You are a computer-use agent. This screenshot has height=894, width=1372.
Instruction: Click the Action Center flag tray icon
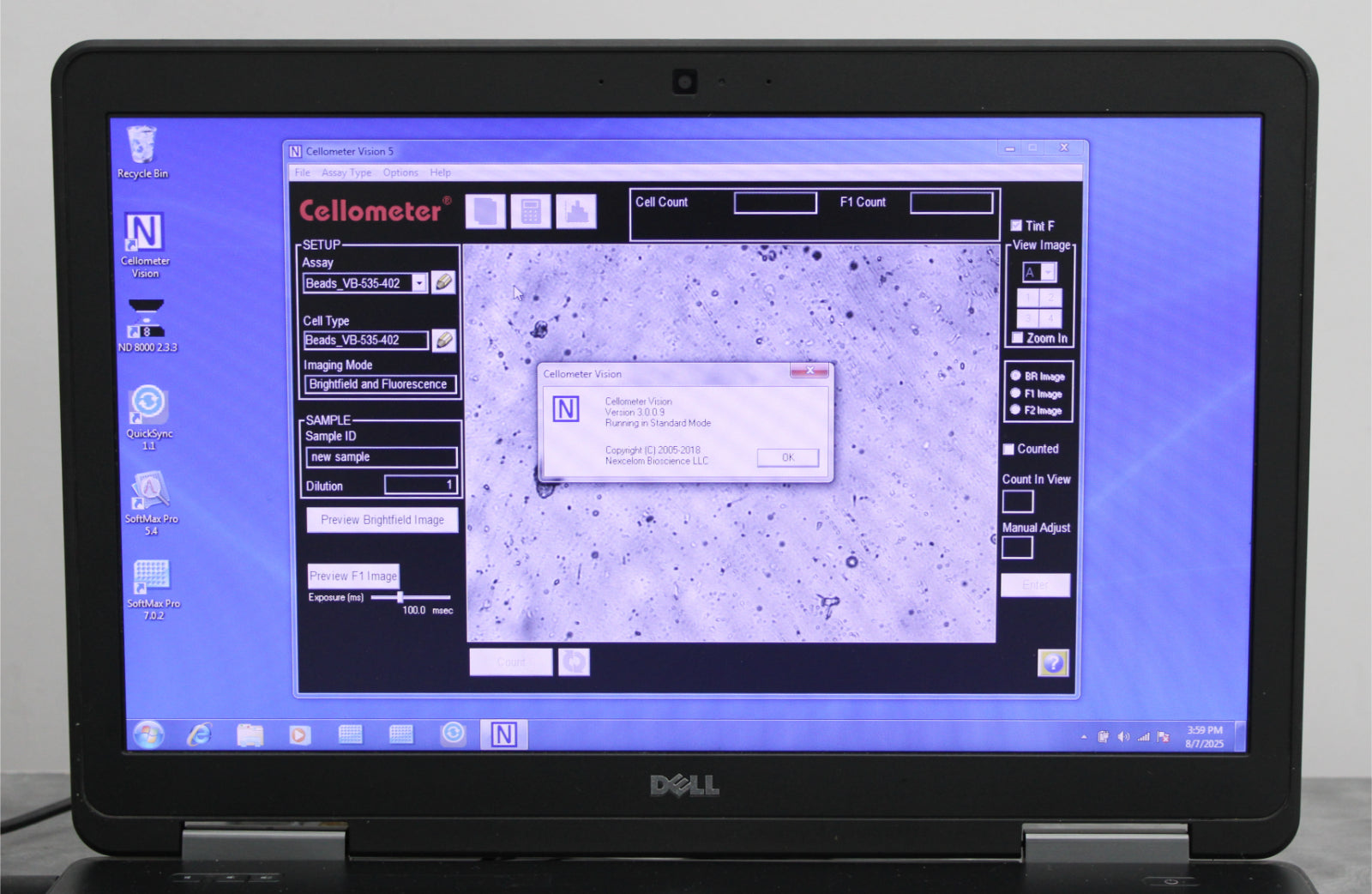coord(1164,737)
